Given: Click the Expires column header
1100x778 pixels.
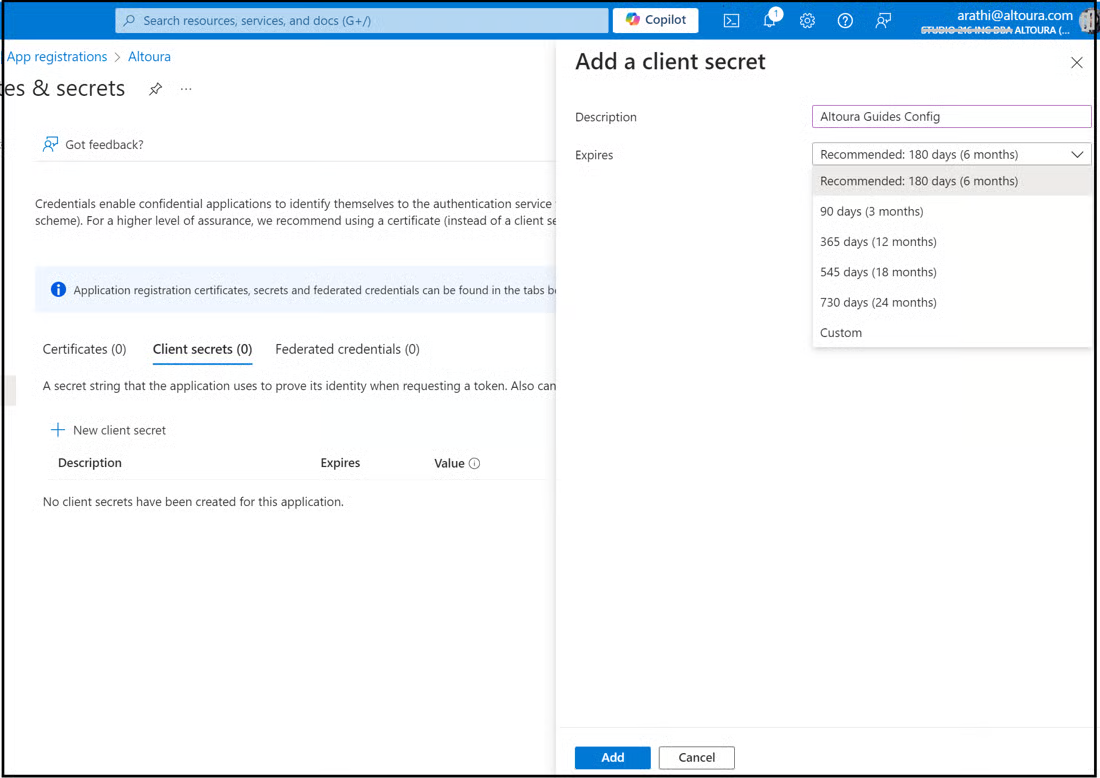Looking at the screenshot, I should (x=340, y=463).
